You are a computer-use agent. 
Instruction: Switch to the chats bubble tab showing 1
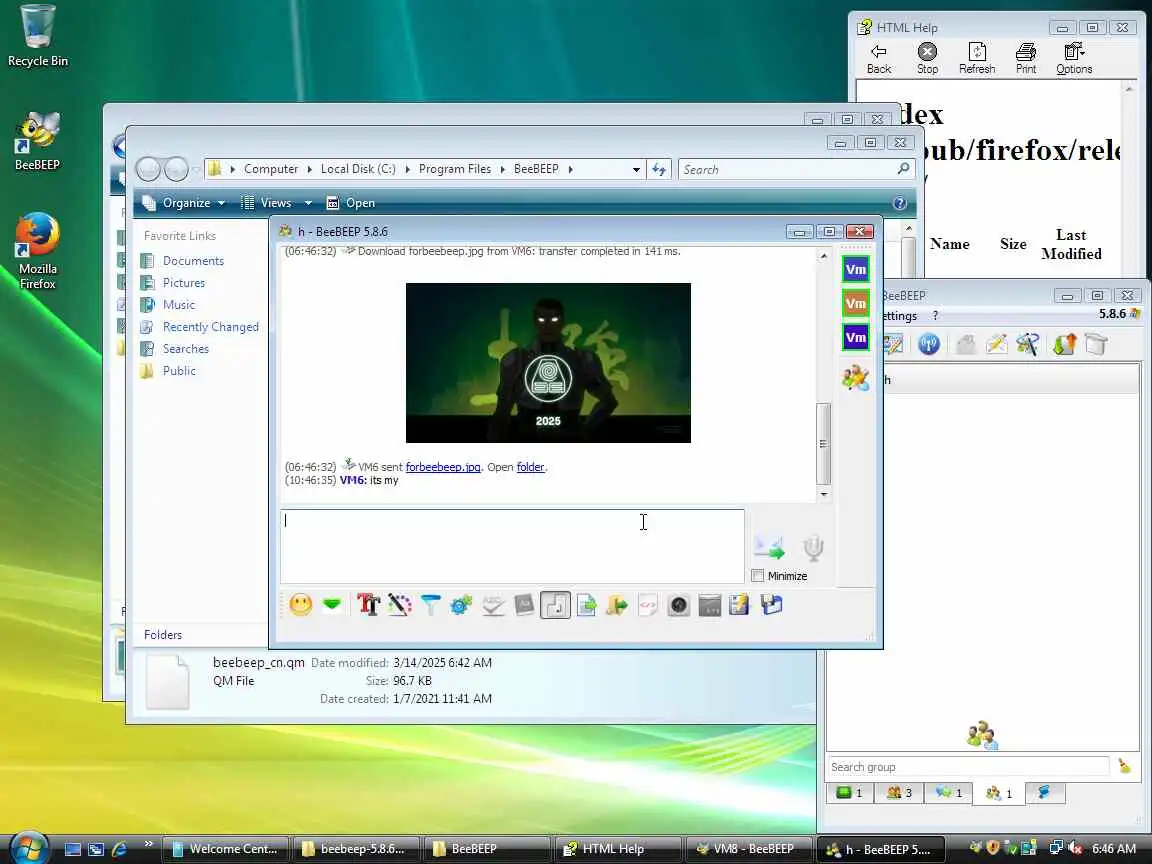click(948, 793)
